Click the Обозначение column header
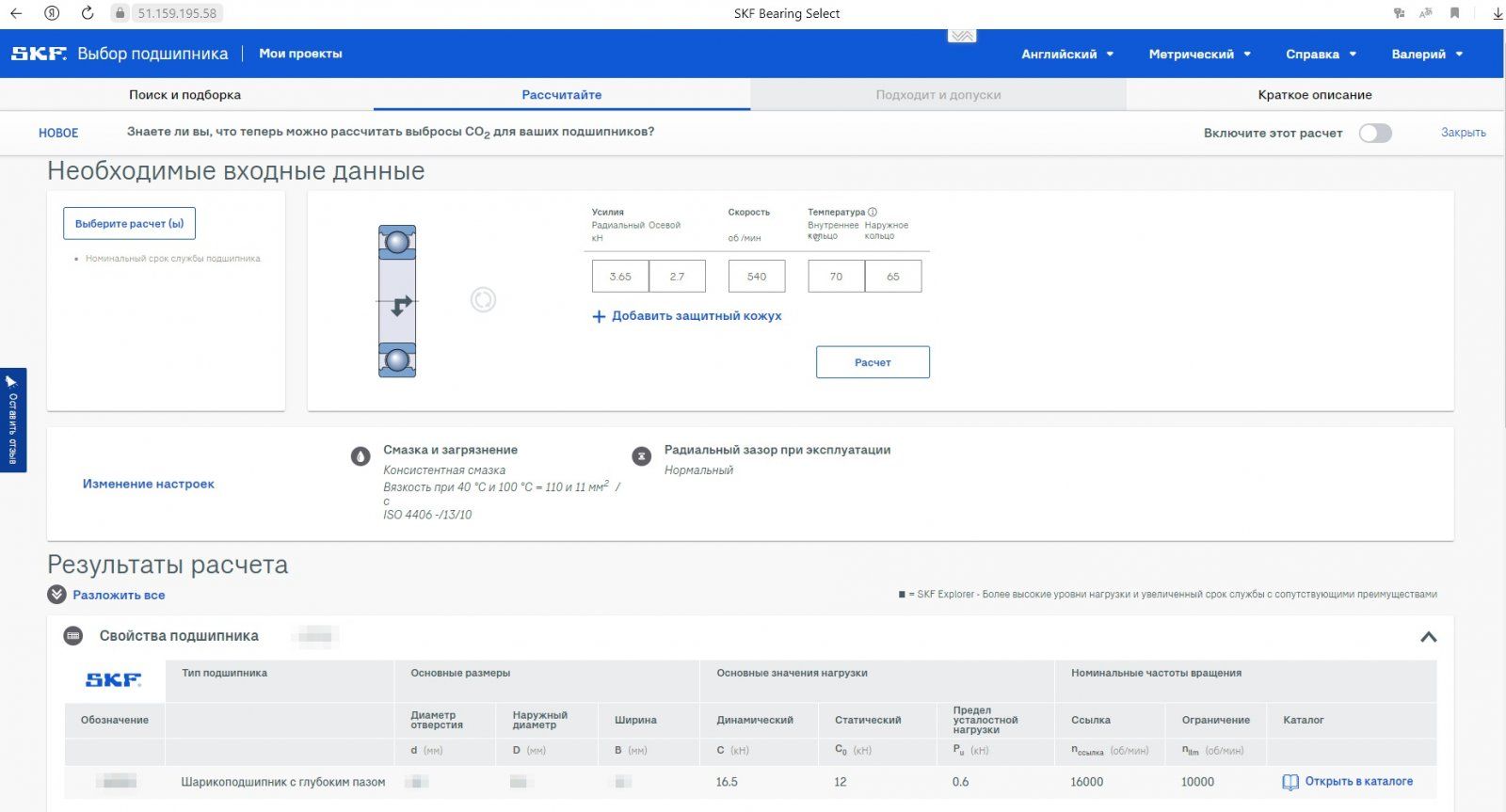 click(x=115, y=720)
